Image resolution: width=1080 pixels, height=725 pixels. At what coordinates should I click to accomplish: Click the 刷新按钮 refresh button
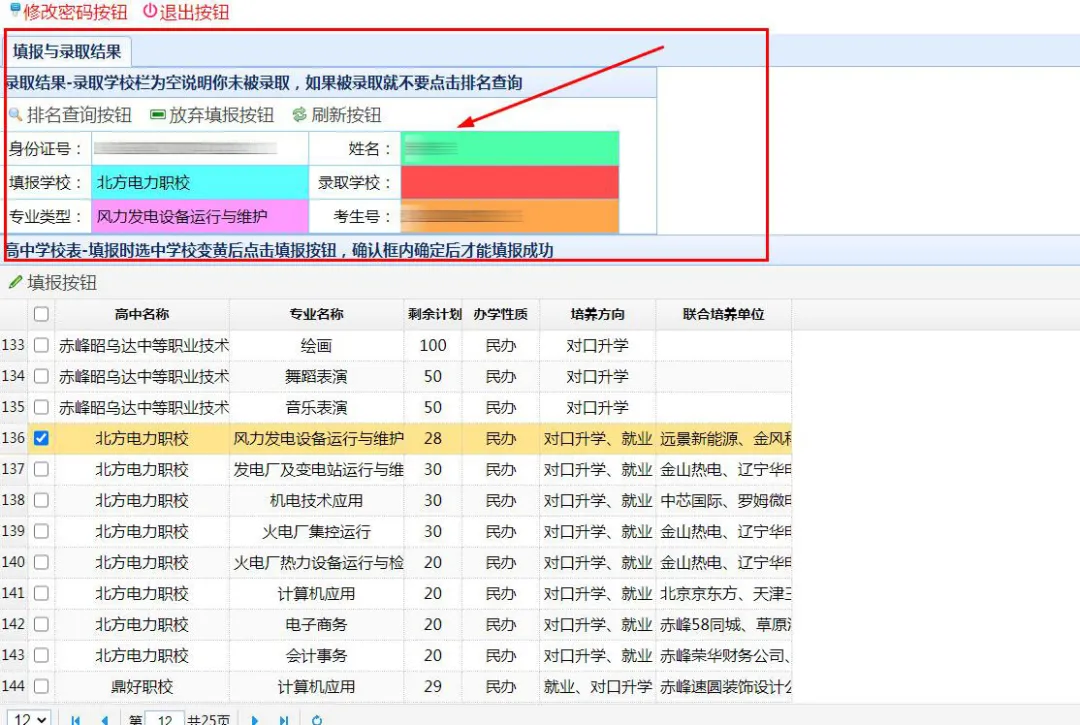(x=337, y=115)
